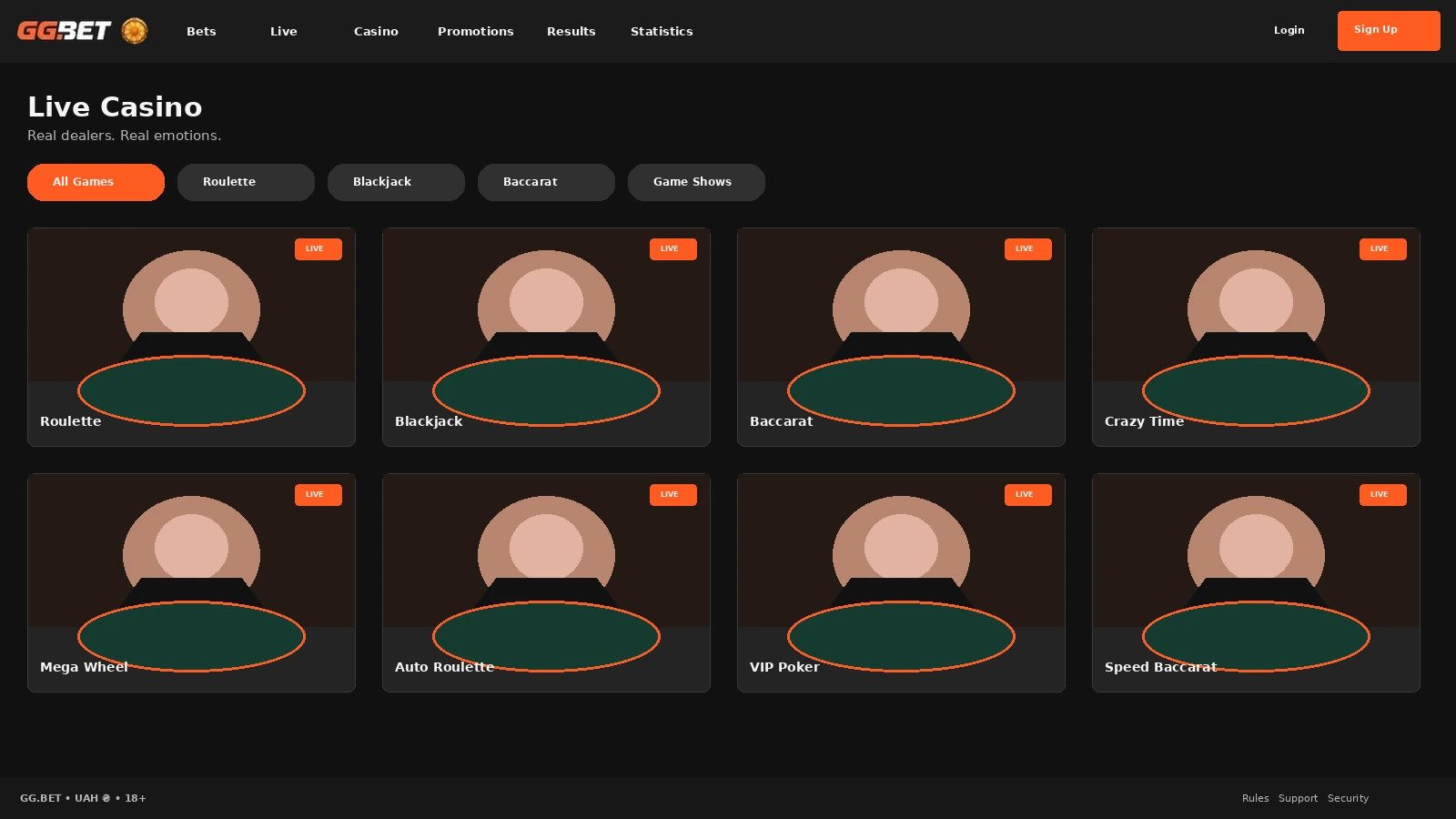Filter by Game Shows
1456x819 pixels.
(x=696, y=182)
